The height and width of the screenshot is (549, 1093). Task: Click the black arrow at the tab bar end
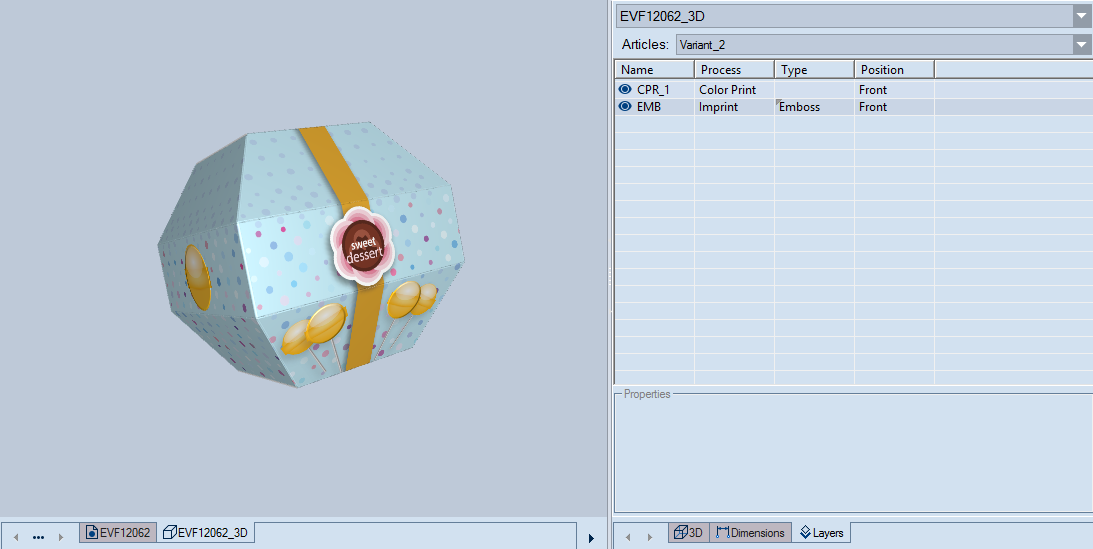click(591, 538)
